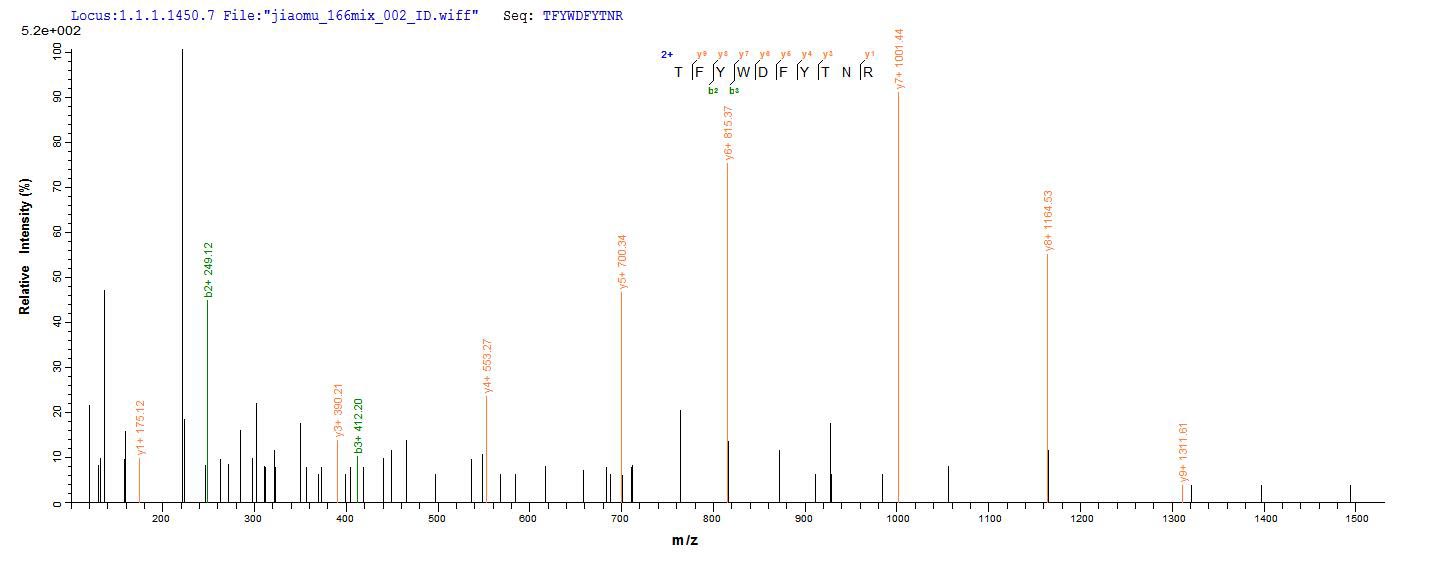Click the y4+ 553.27 peak annotation
Screen dimensions: 1436x562
click(487, 366)
